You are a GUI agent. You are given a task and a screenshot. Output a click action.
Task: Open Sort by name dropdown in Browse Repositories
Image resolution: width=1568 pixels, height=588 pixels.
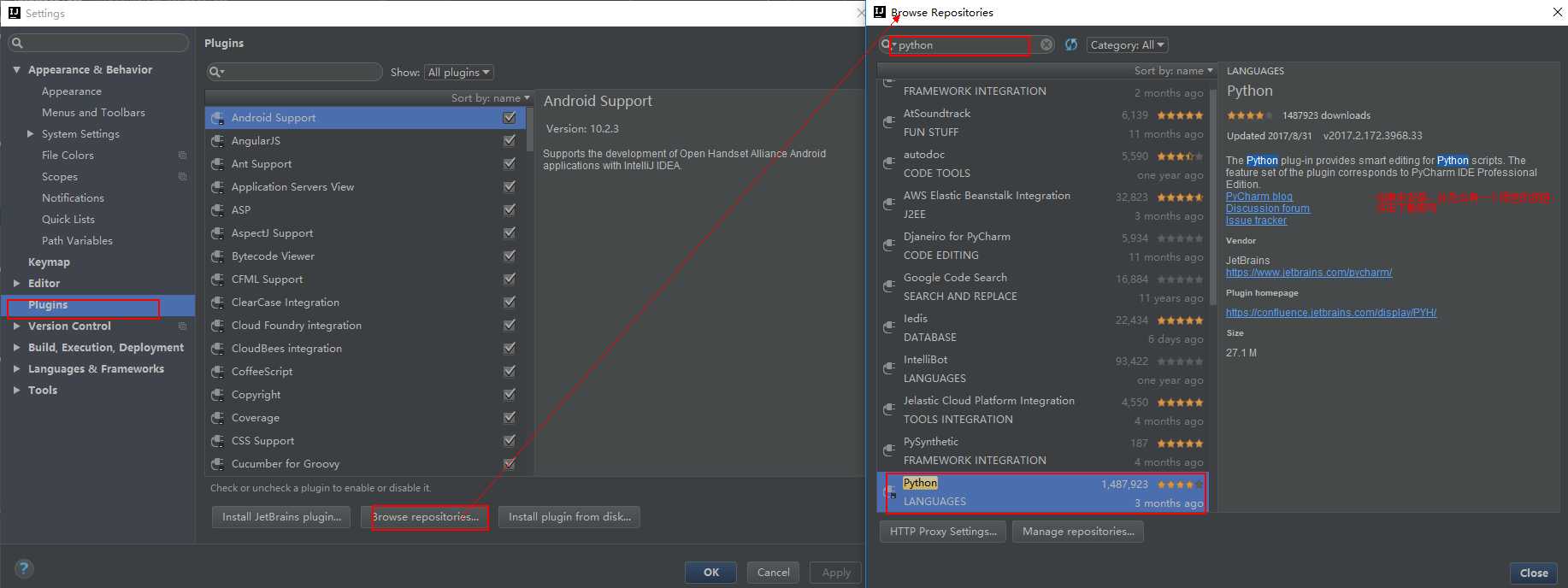(1173, 71)
